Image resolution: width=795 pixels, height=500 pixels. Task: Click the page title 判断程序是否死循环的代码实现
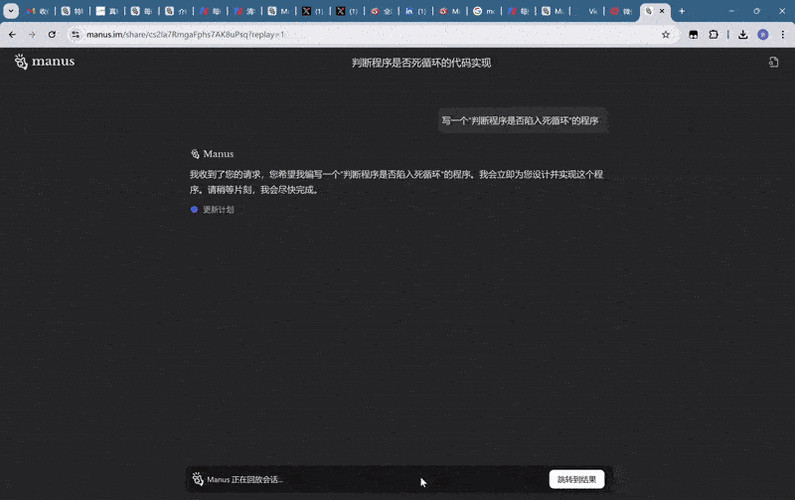[421, 62]
